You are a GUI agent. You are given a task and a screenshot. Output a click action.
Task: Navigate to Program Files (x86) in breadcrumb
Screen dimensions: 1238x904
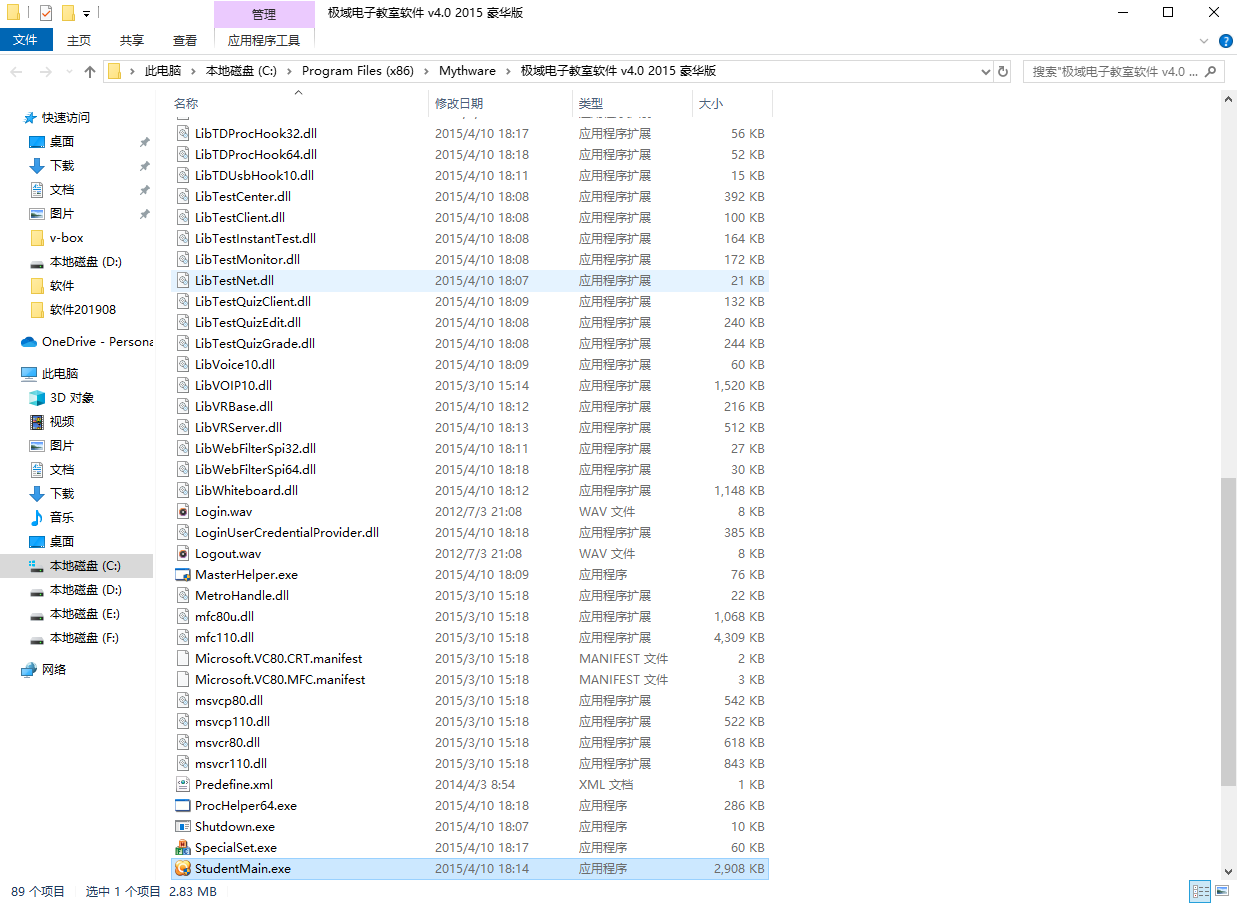click(357, 71)
